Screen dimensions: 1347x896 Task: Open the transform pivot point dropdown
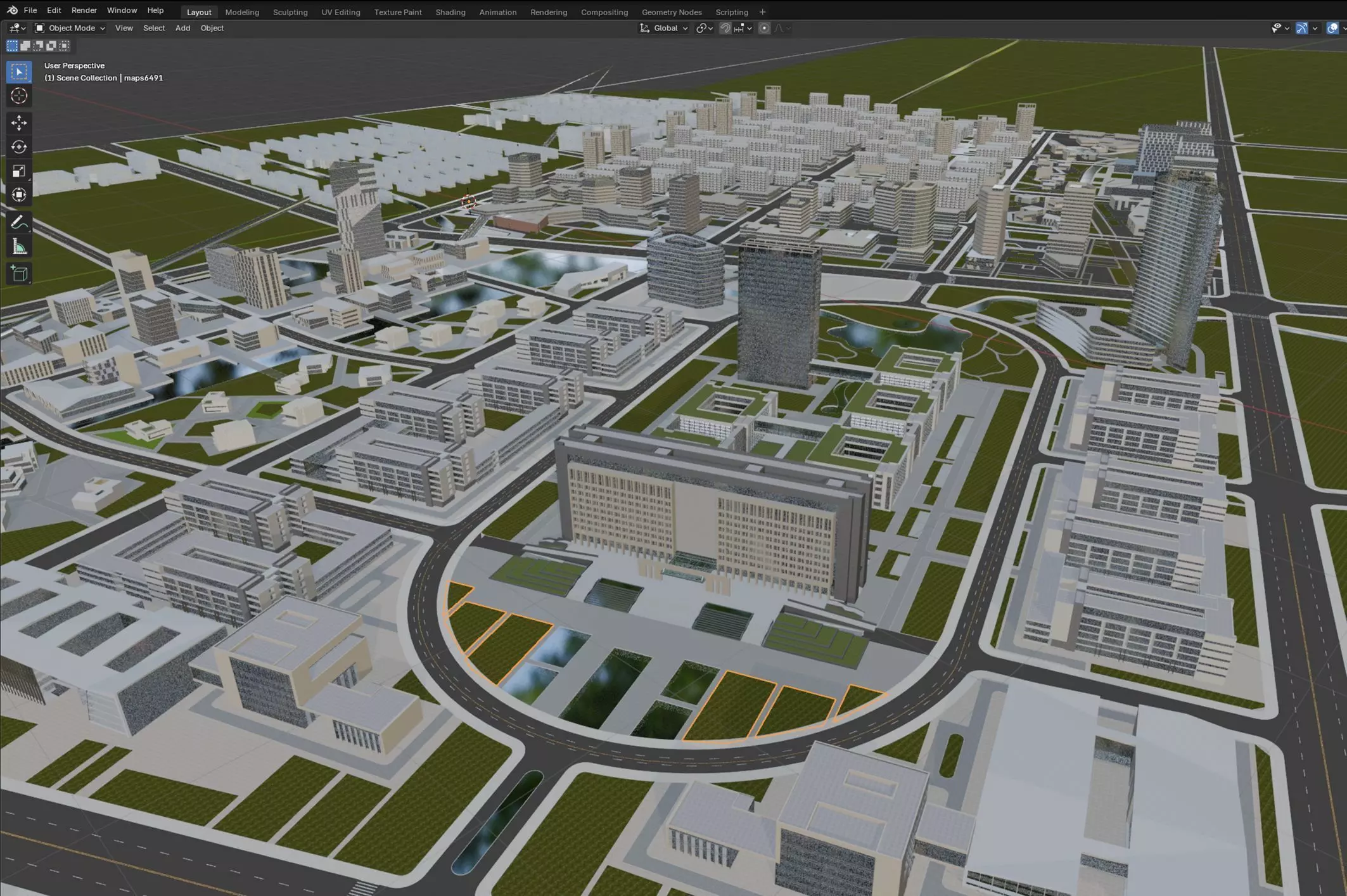tap(705, 28)
